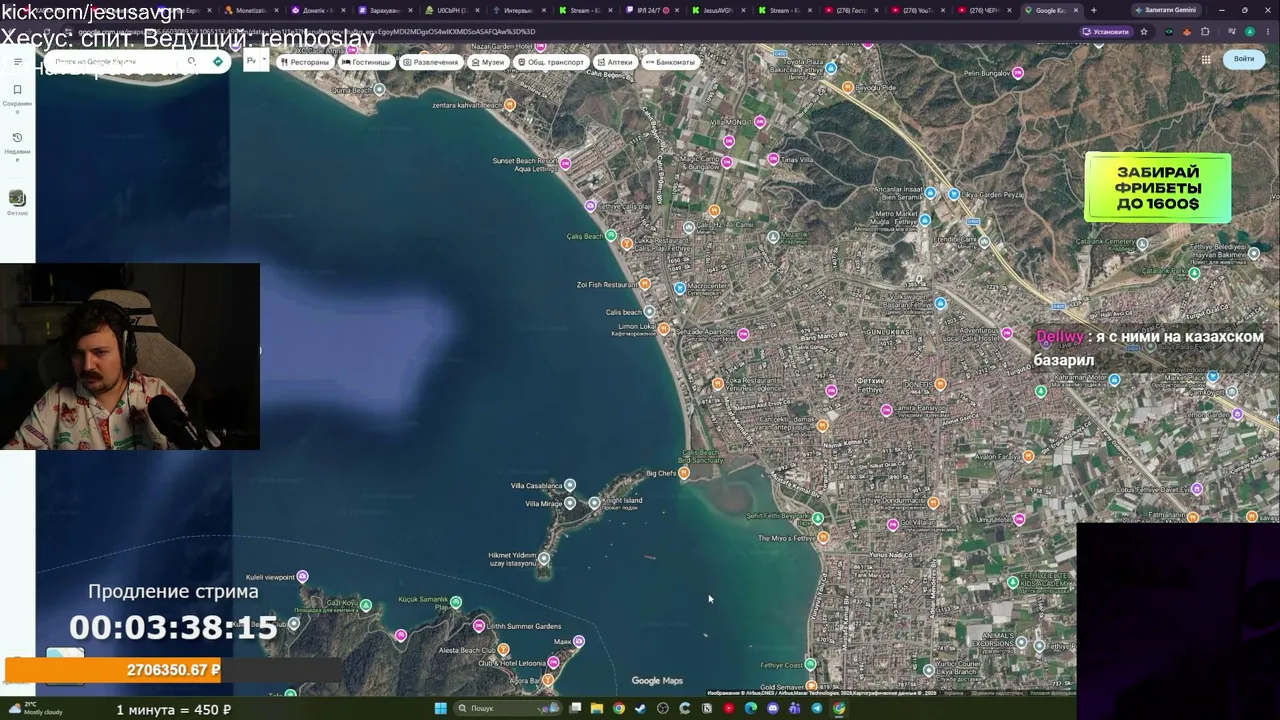Filter map by Общ. транспорт
This screenshot has width=1280, height=720.
click(551, 62)
